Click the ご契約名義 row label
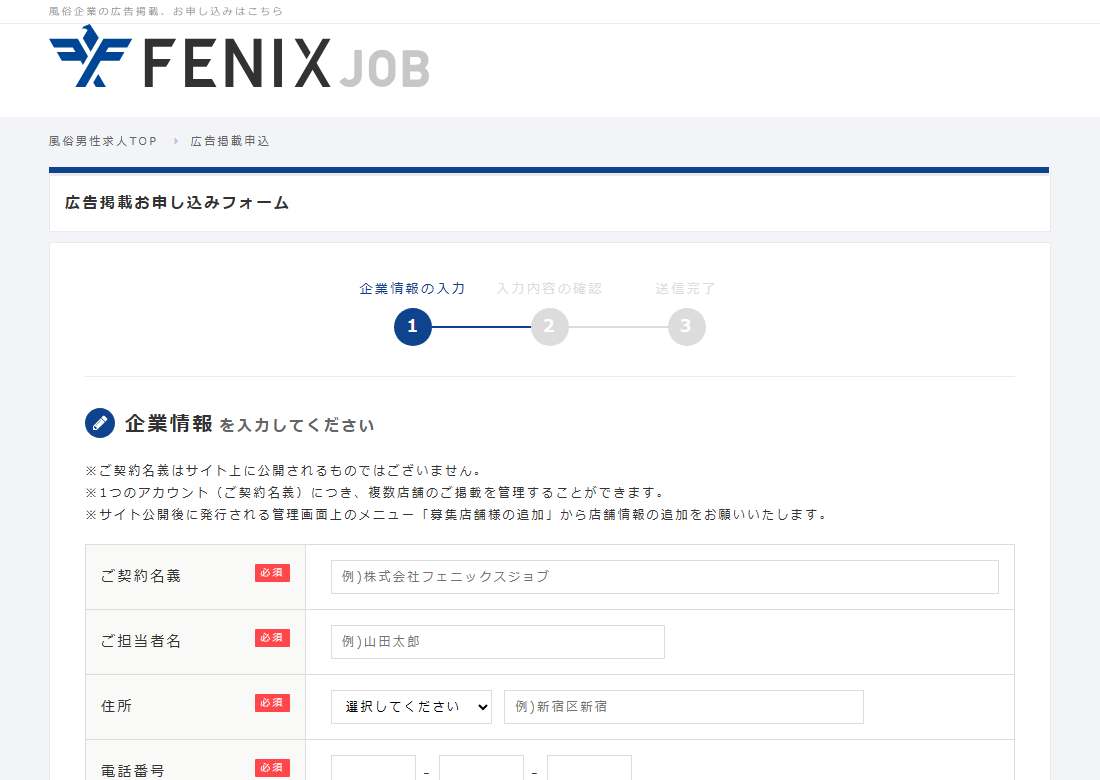1100x780 pixels. pos(141,576)
